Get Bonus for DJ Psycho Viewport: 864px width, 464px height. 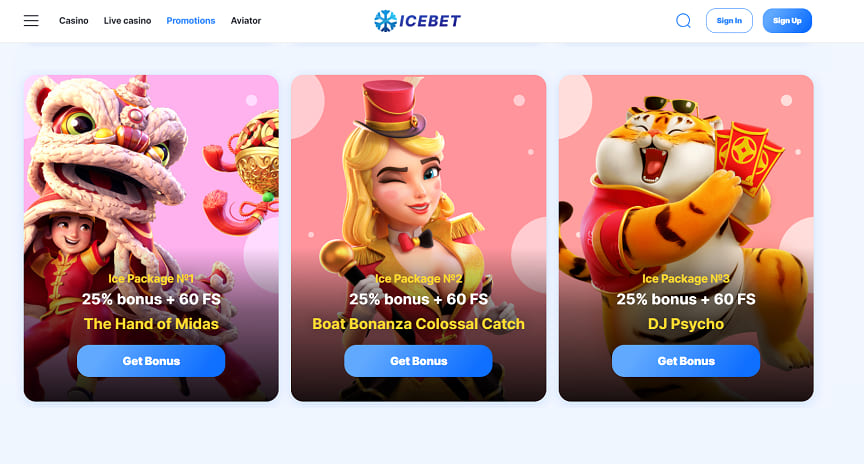pyautogui.click(x=686, y=361)
